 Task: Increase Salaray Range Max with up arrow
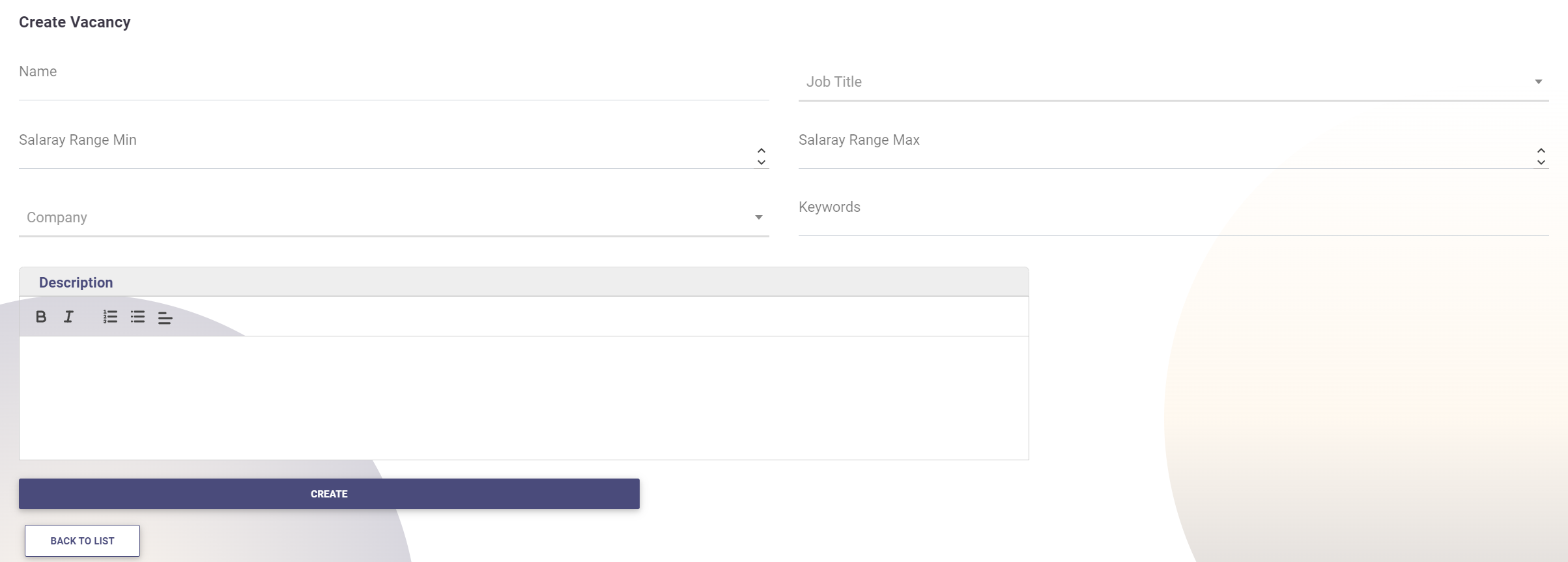click(x=1541, y=151)
